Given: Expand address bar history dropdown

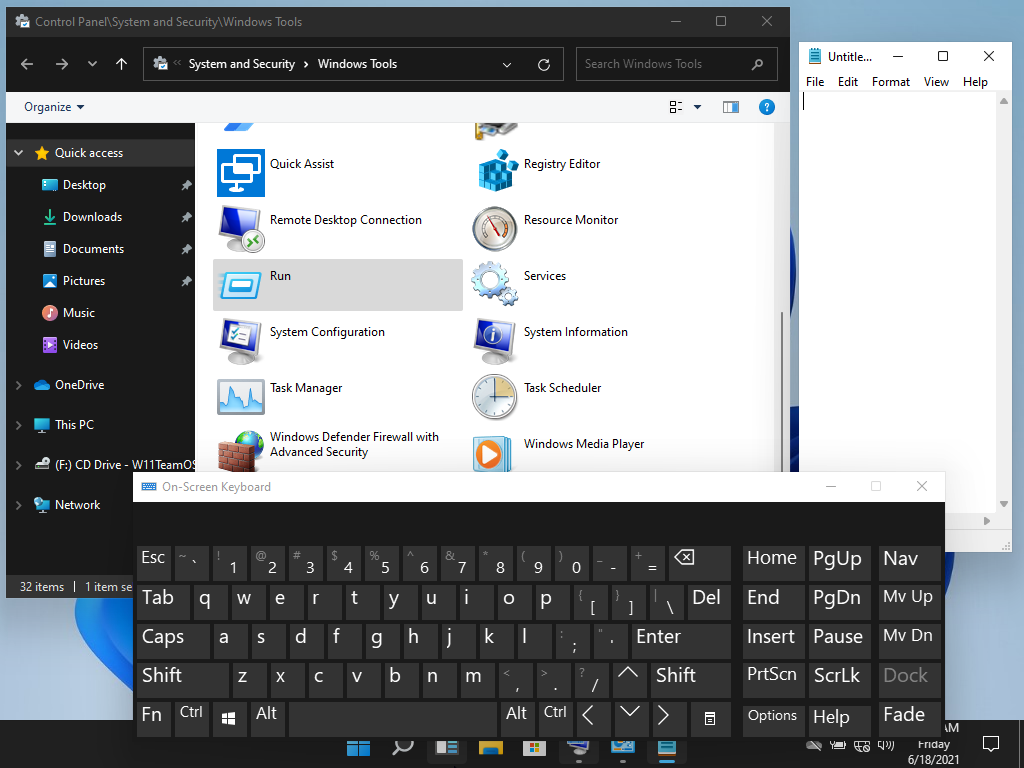Looking at the screenshot, I should coord(507,65).
